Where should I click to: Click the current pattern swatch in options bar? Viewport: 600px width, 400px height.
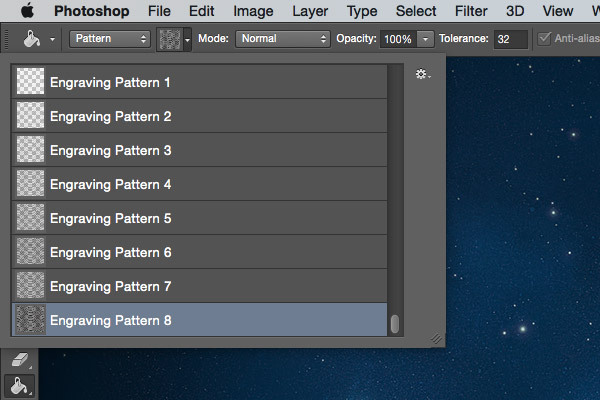pos(170,39)
